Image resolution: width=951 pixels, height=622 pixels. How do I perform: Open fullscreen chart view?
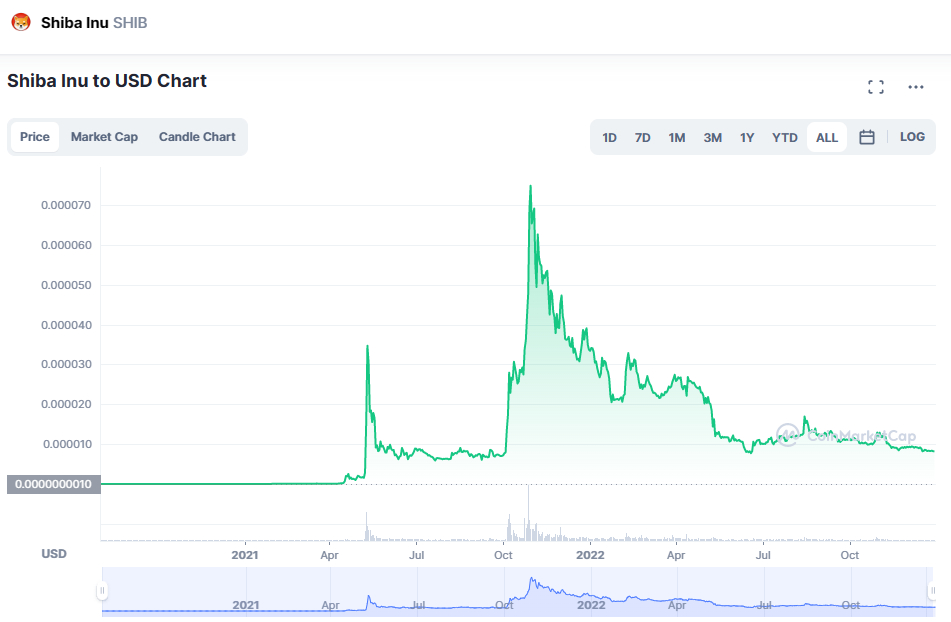[876, 87]
